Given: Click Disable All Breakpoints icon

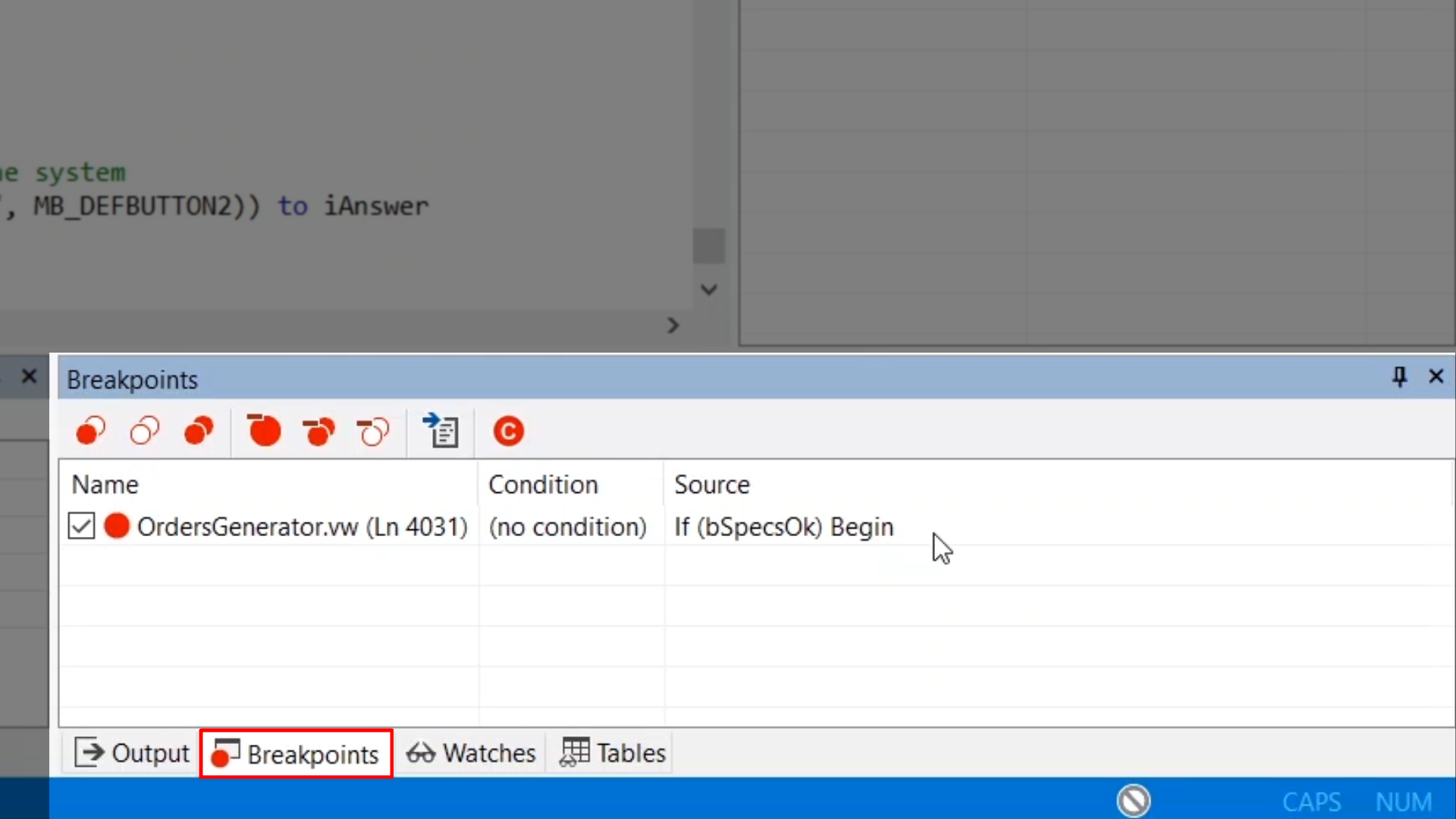Looking at the screenshot, I should click(144, 431).
